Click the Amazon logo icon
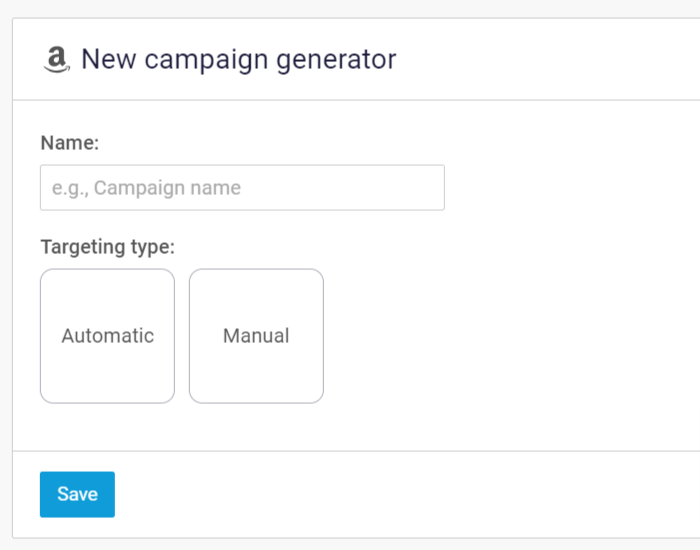Viewport: 700px width, 550px height. click(57, 60)
